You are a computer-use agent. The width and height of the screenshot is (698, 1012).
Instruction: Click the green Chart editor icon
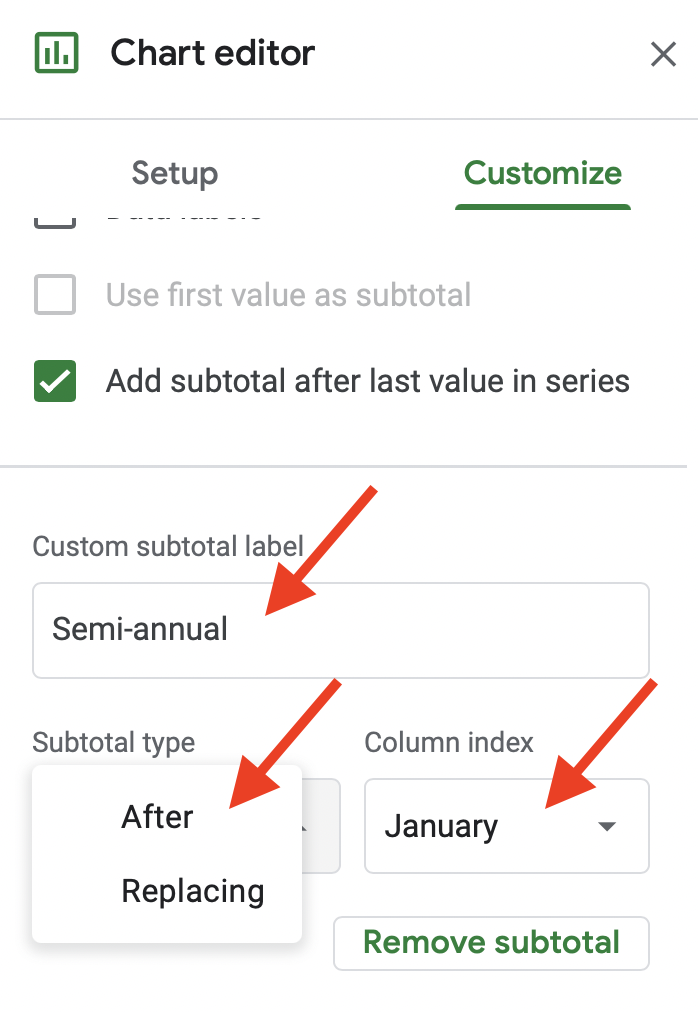[56, 53]
